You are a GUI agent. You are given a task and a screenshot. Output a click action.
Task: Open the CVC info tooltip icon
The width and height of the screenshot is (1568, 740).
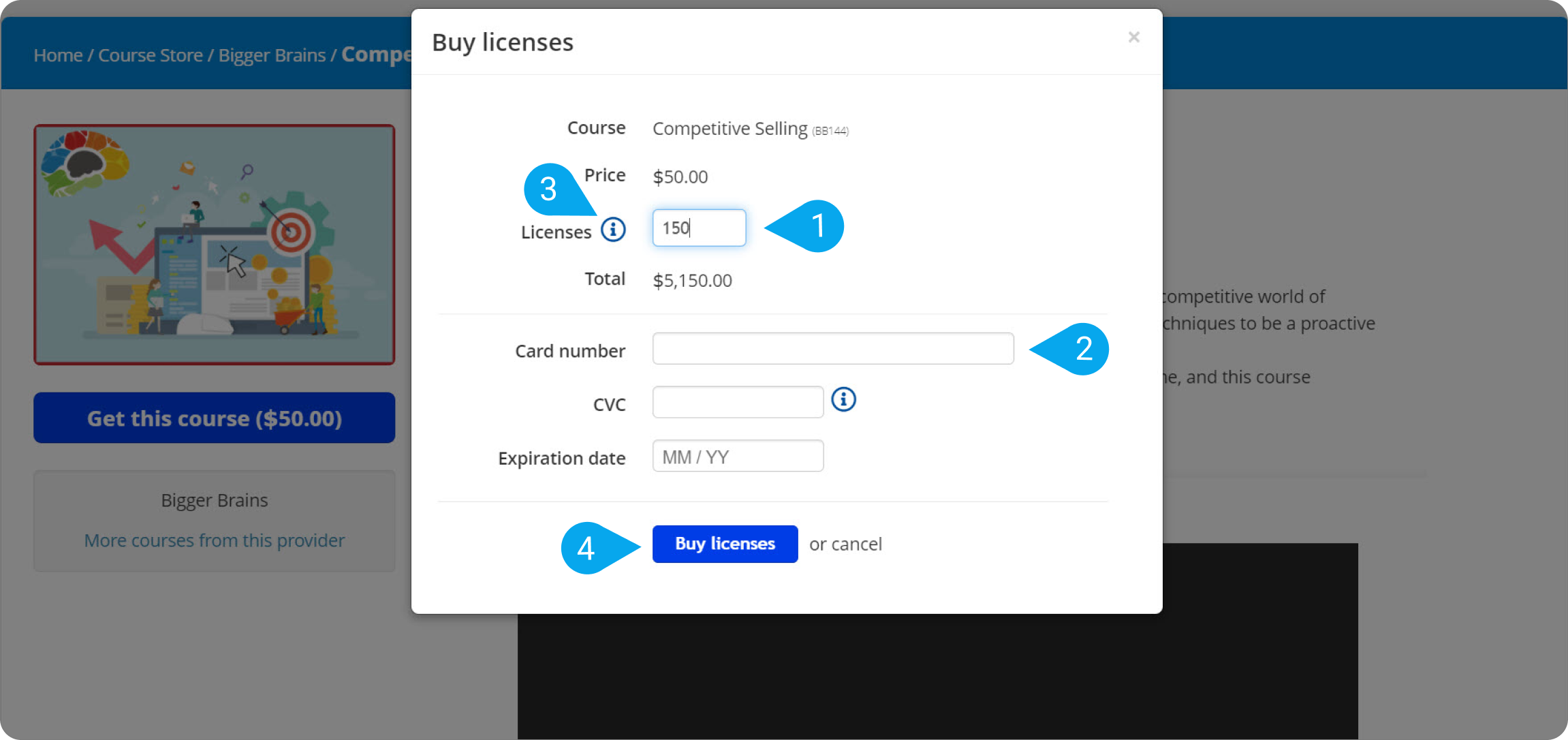[x=843, y=401]
